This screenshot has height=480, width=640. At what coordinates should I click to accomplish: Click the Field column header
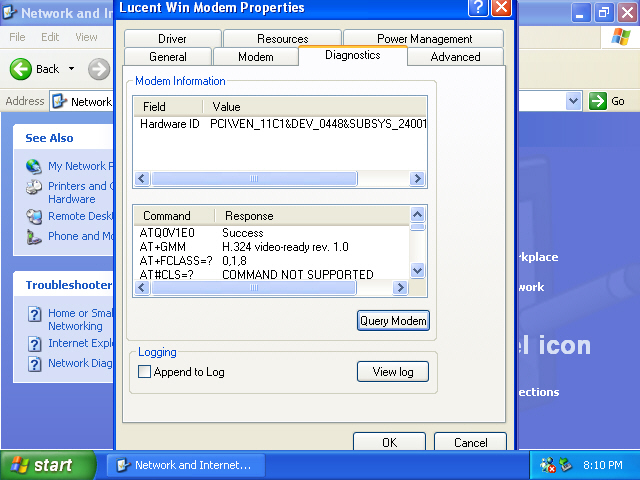click(x=168, y=107)
